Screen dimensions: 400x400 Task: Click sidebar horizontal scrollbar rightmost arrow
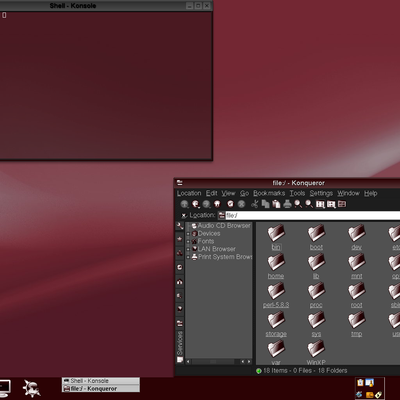tap(249, 362)
